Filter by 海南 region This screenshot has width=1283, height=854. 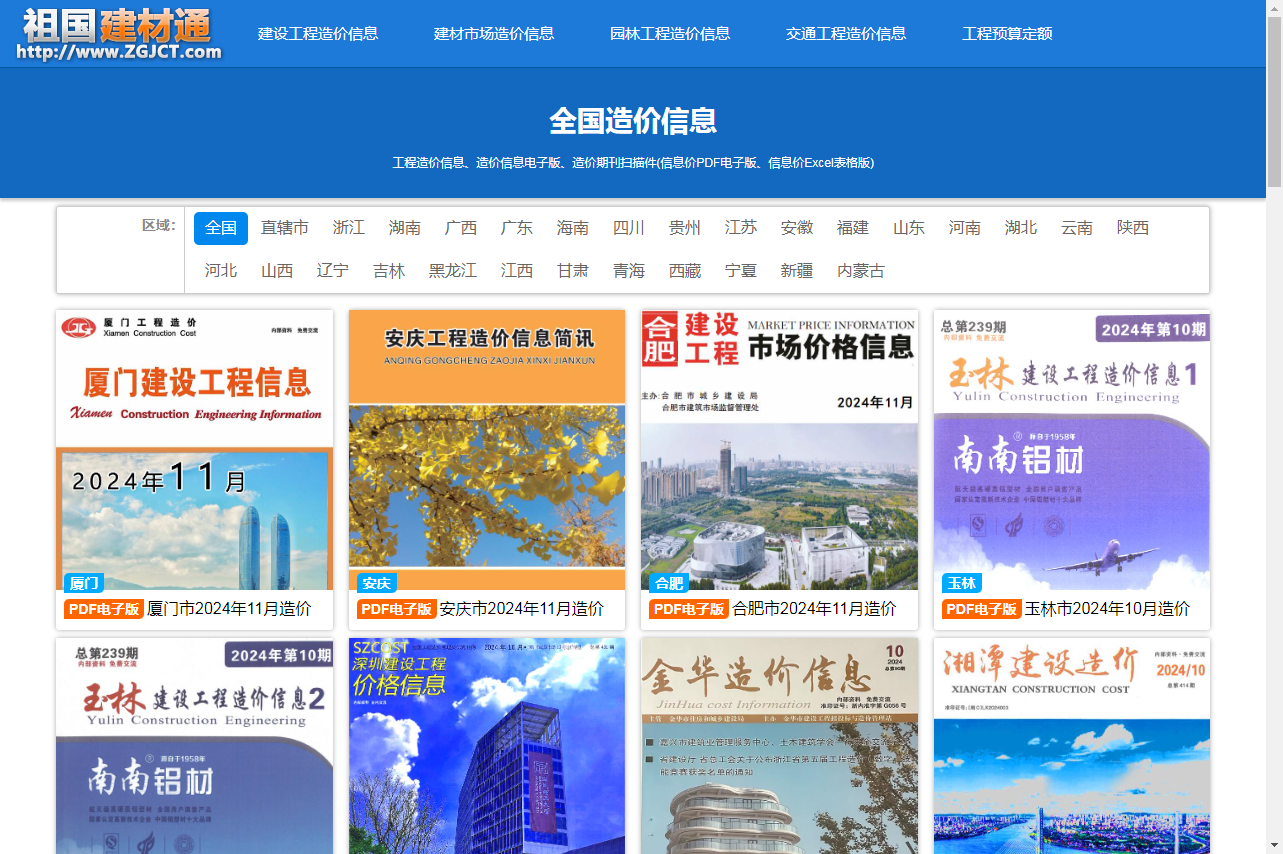[573, 228]
